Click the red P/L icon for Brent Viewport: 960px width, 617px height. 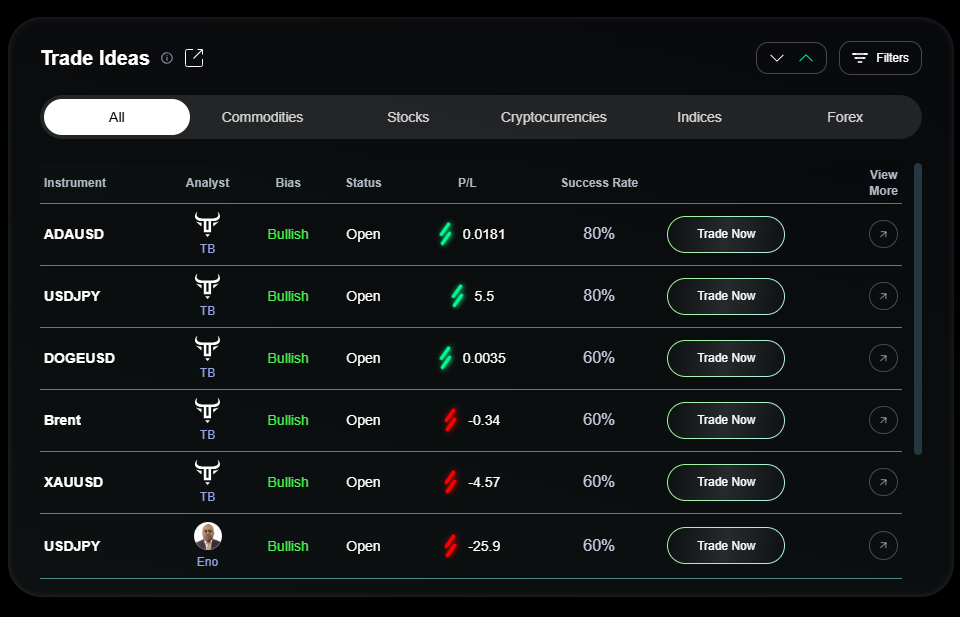coord(450,420)
